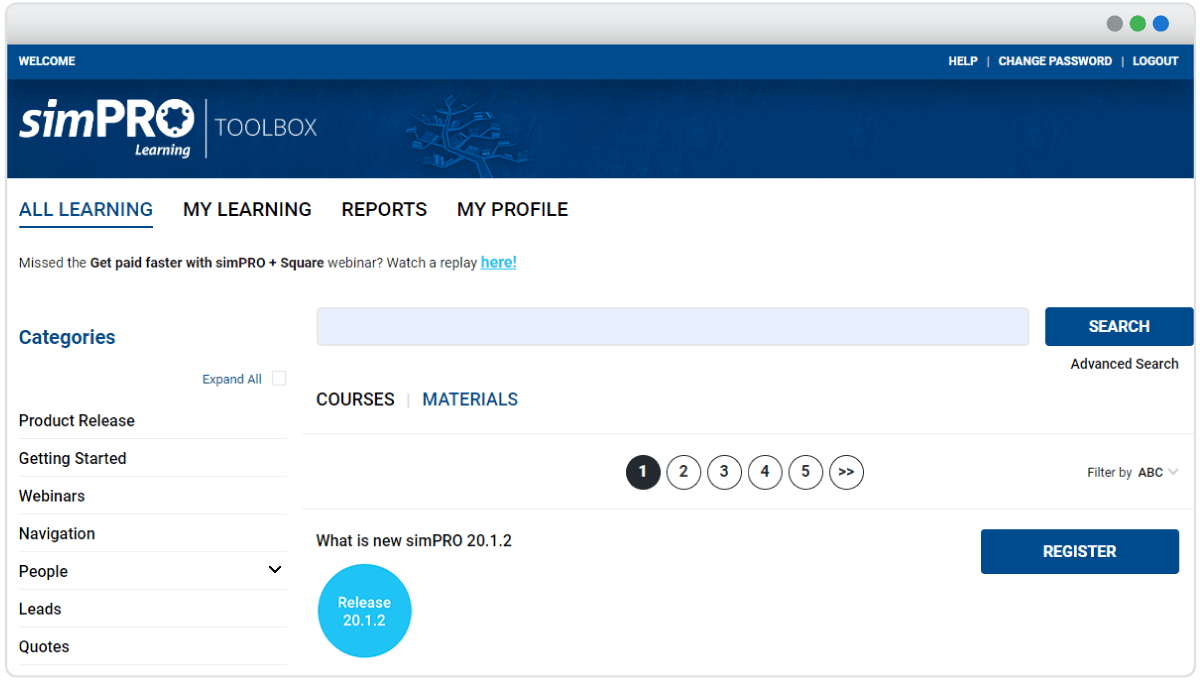Image resolution: width=1200 pixels, height=681 pixels.
Task: Click the Register button
Action: 1080,551
